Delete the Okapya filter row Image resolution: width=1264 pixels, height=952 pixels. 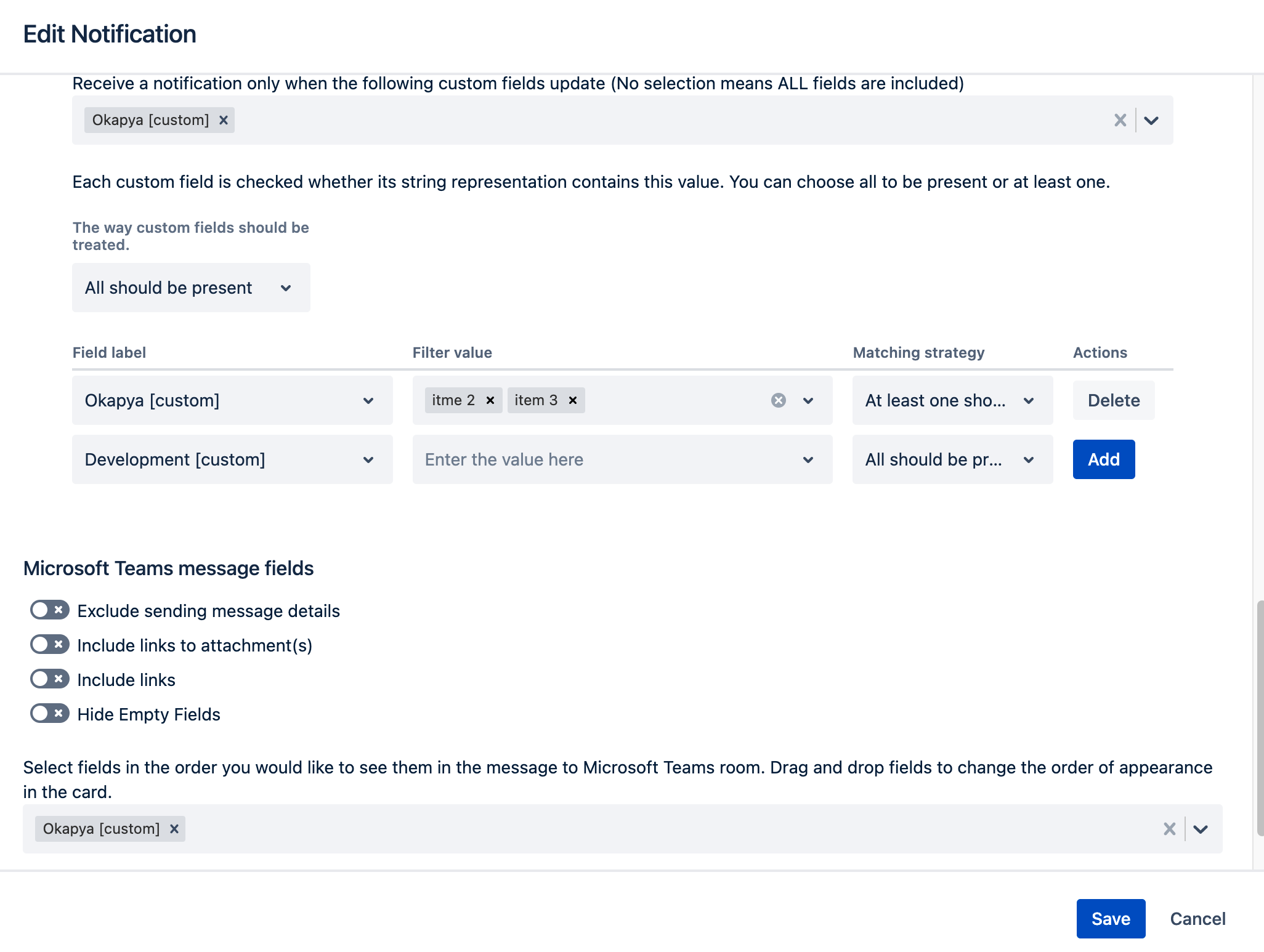(1113, 400)
